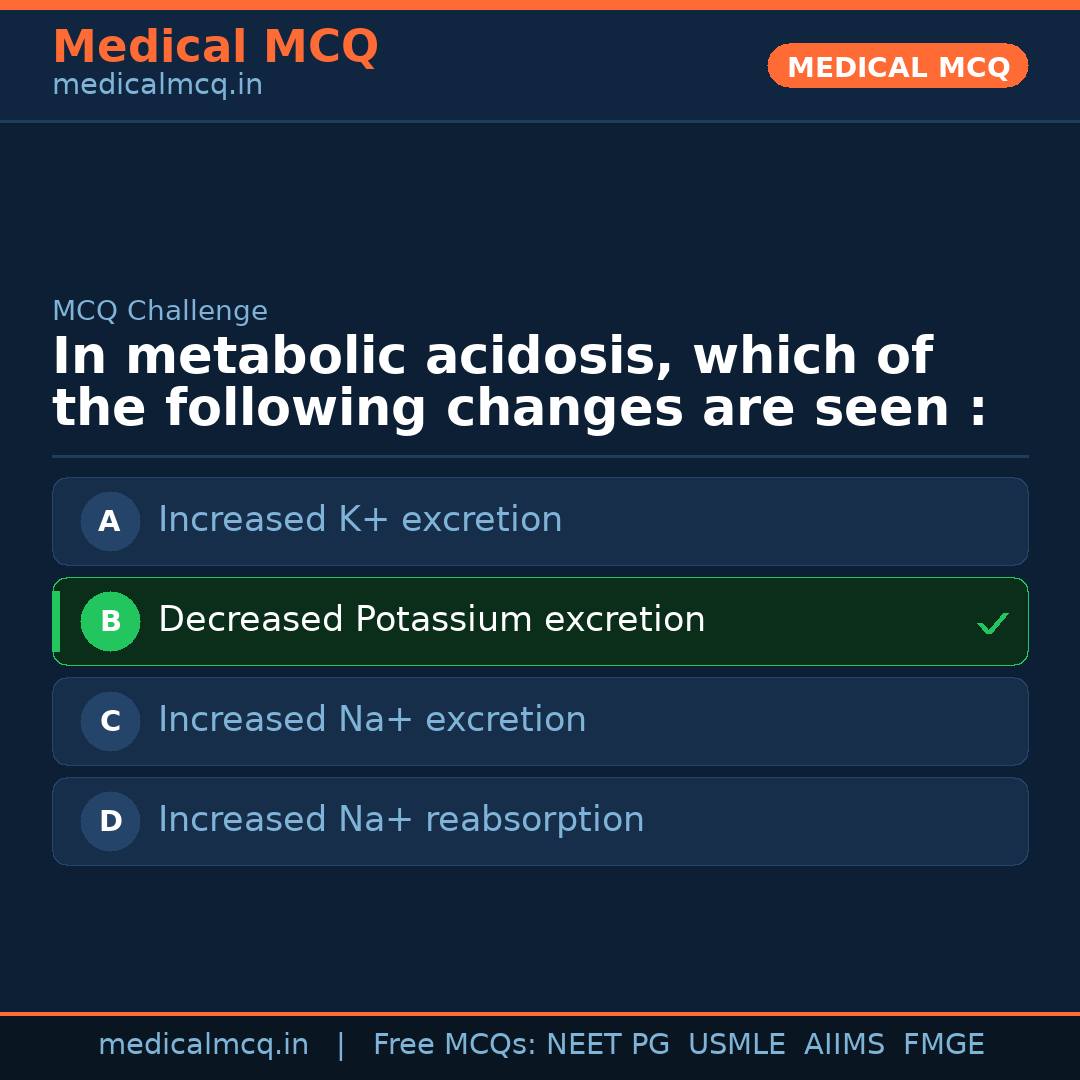
Task: Click the green checkmark on option B
Action: (x=992, y=624)
